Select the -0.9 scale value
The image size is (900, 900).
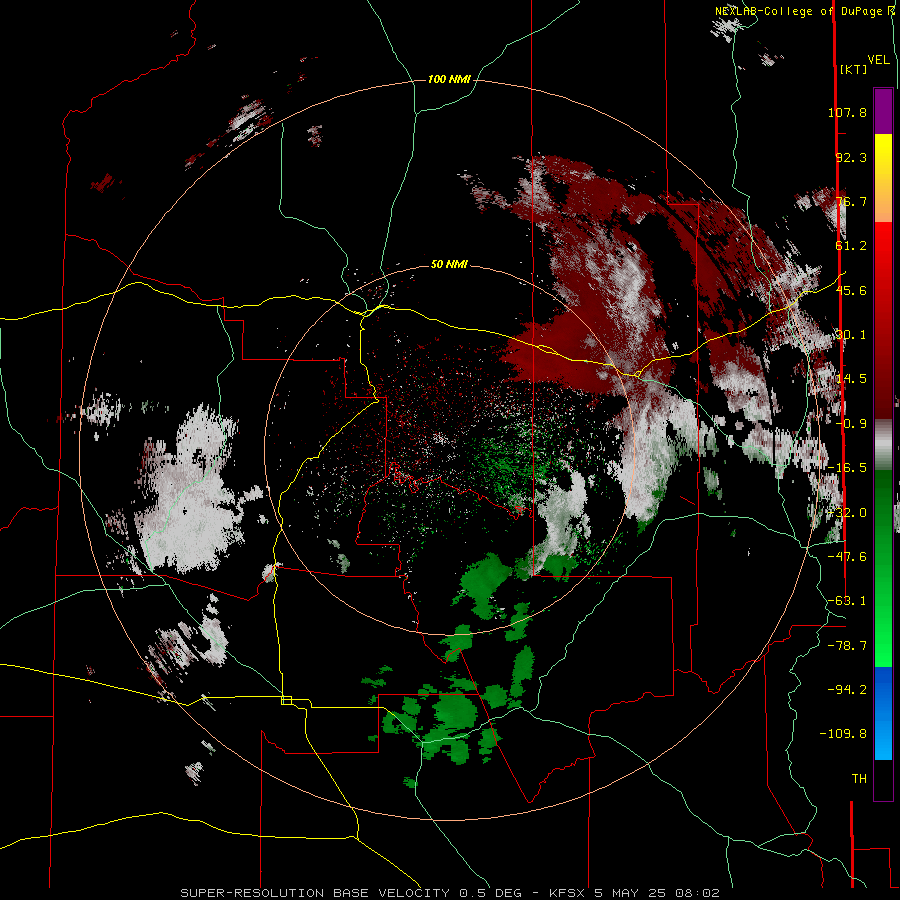[x=851, y=424]
